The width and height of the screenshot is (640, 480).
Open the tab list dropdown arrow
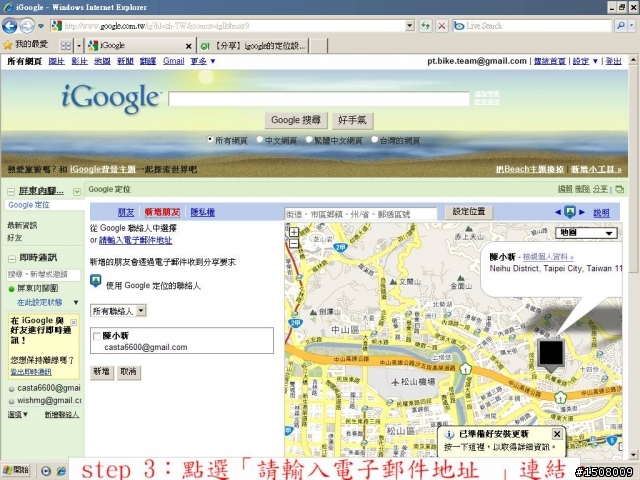[79, 46]
